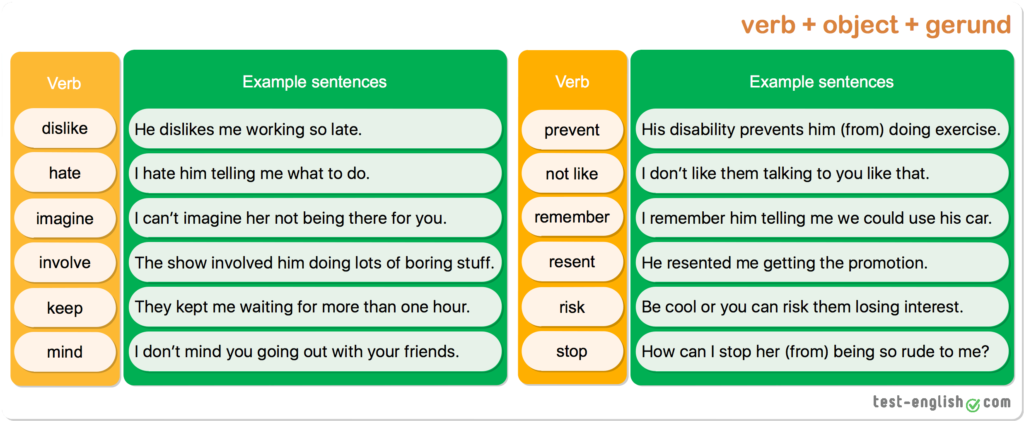Choose the 'involve' verb pill
The height and width of the screenshot is (421, 1024).
[65, 262]
